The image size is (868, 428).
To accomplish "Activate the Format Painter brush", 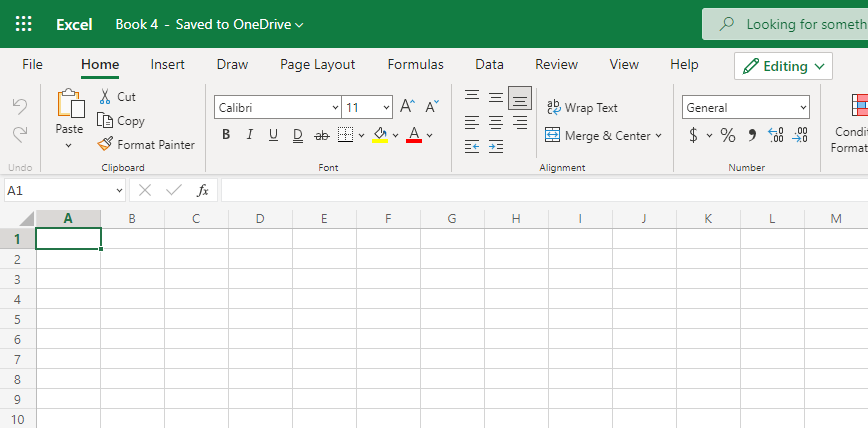I will click(x=146, y=145).
